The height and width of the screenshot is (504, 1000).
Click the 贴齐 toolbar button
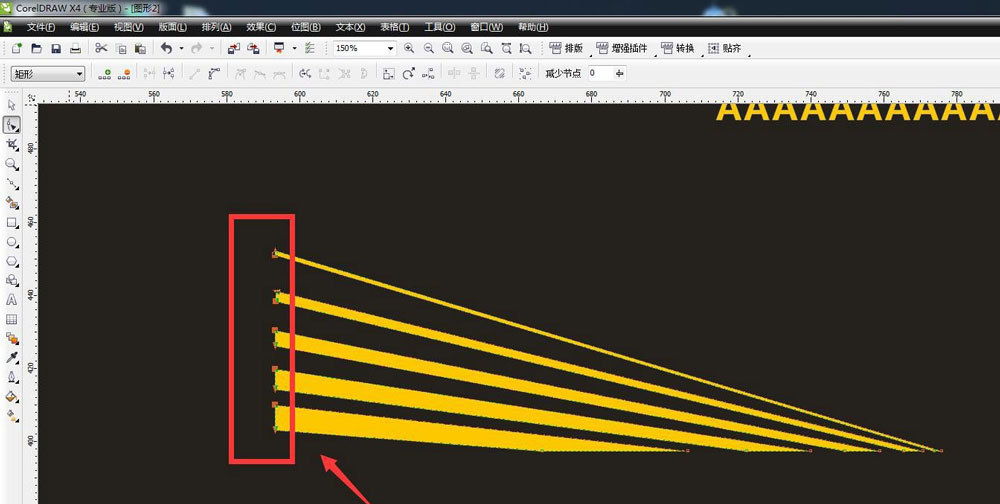[x=725, y=48]
